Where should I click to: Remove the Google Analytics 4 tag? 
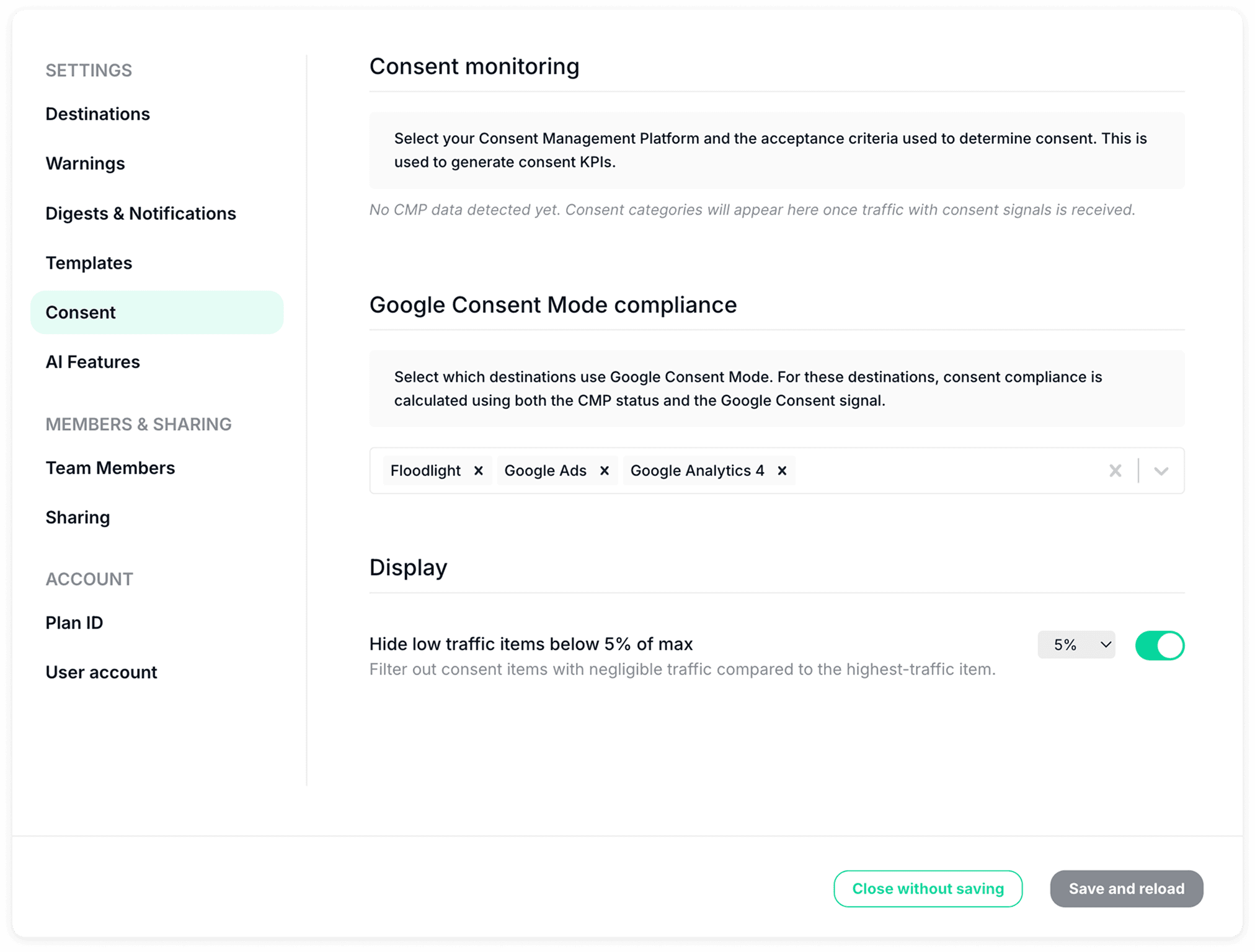tap(782, 471)
